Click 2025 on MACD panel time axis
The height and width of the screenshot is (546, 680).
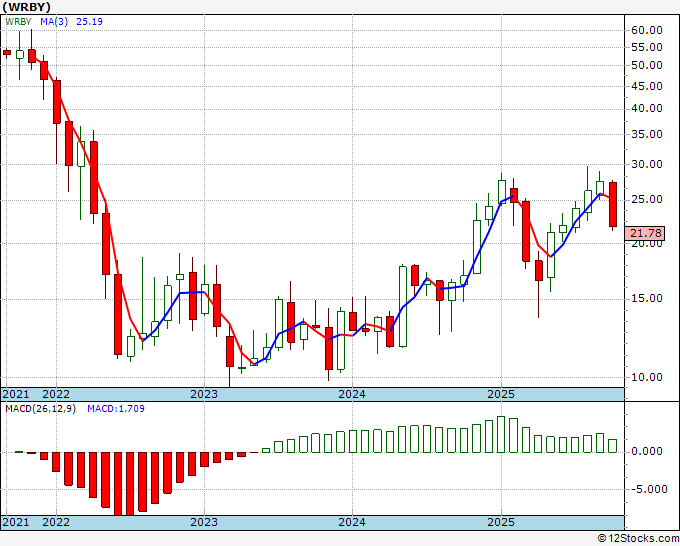pos(501,522)
